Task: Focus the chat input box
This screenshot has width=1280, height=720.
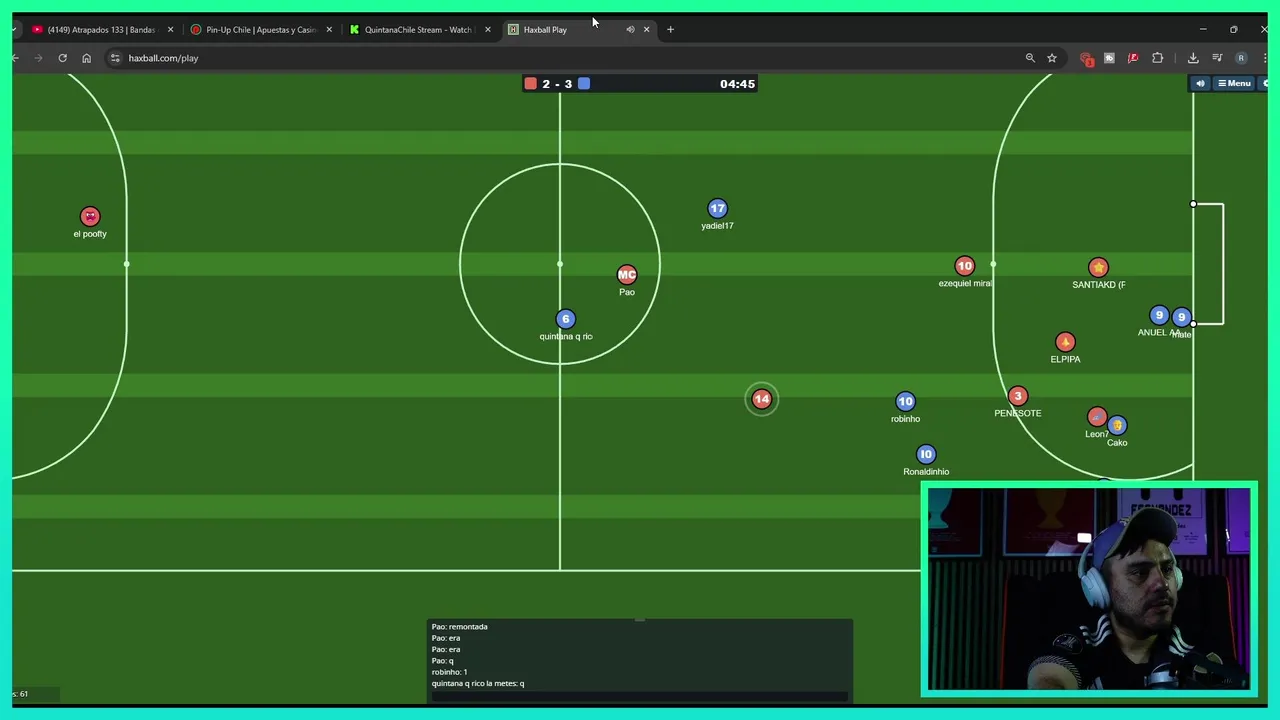Action: click(640, 697)
